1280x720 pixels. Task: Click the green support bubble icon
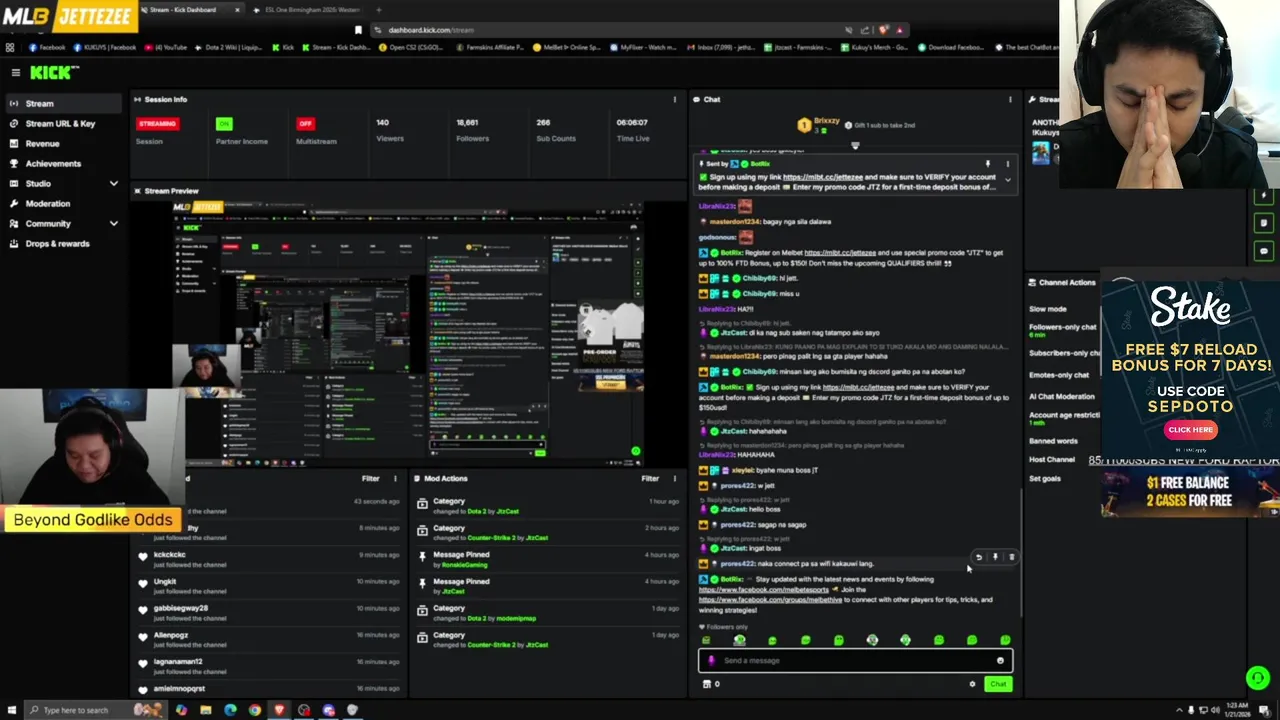(1258, 678)
